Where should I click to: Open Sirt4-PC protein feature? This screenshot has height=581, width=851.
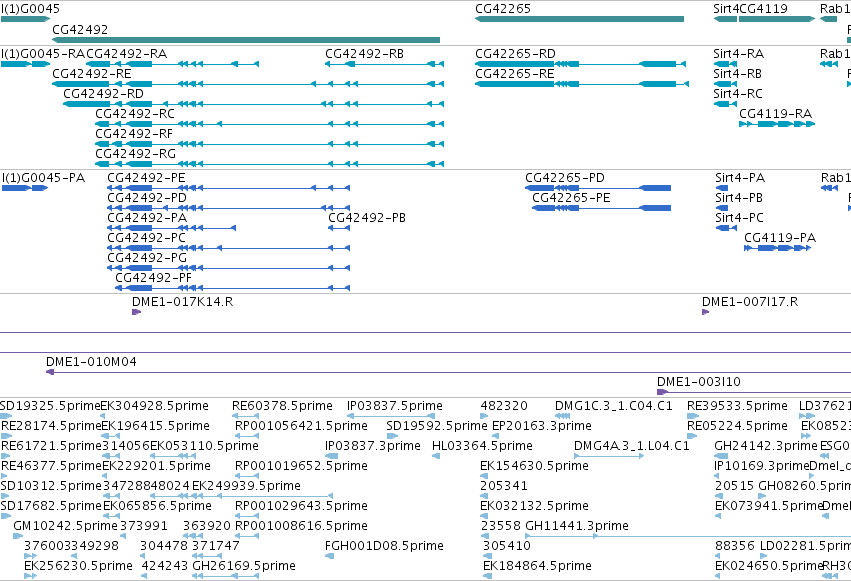(x=726, y=228)
